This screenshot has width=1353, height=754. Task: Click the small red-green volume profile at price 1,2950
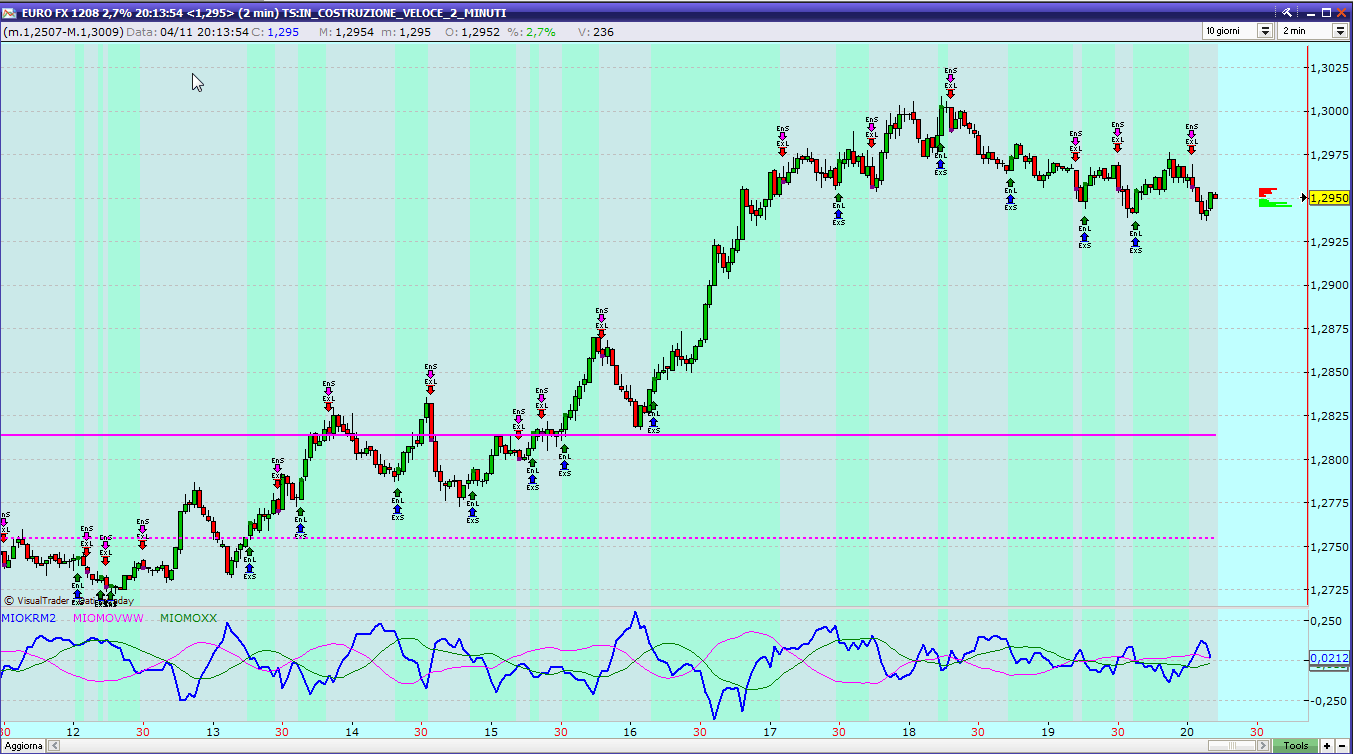coord(1274,197)
